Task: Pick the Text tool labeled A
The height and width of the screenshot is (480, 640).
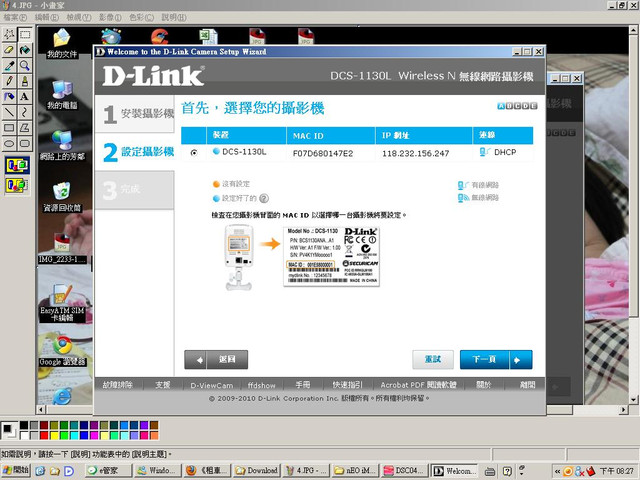Action: click(24, 96)
